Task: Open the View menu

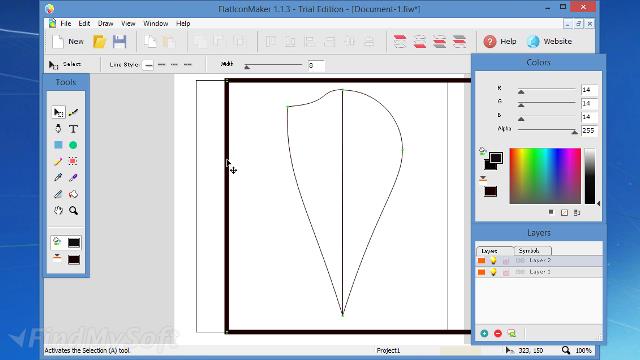Action: [x=128, y=24]
